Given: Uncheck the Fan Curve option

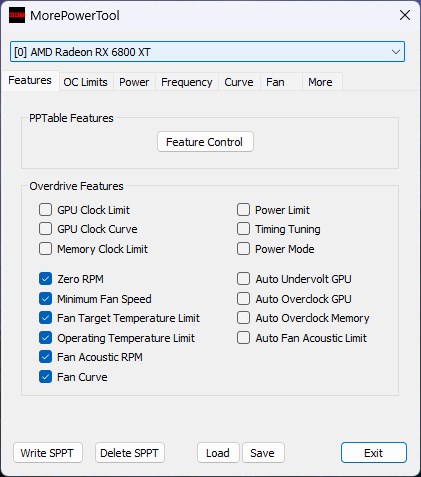Looking at the screenshot, I should click(45, 377).
